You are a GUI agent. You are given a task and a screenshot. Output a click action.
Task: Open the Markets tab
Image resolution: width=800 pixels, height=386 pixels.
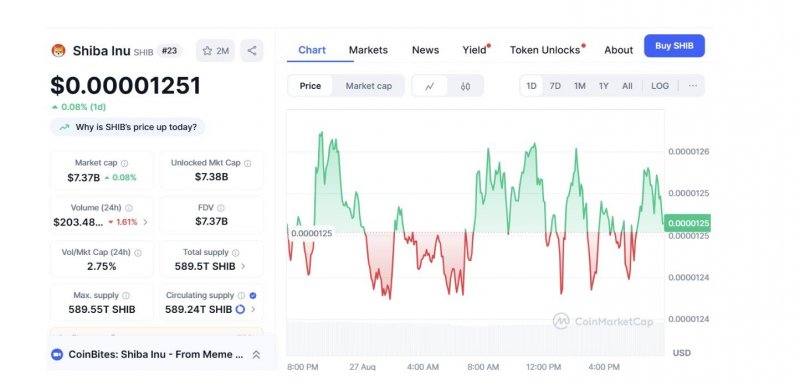click(368, 50)
